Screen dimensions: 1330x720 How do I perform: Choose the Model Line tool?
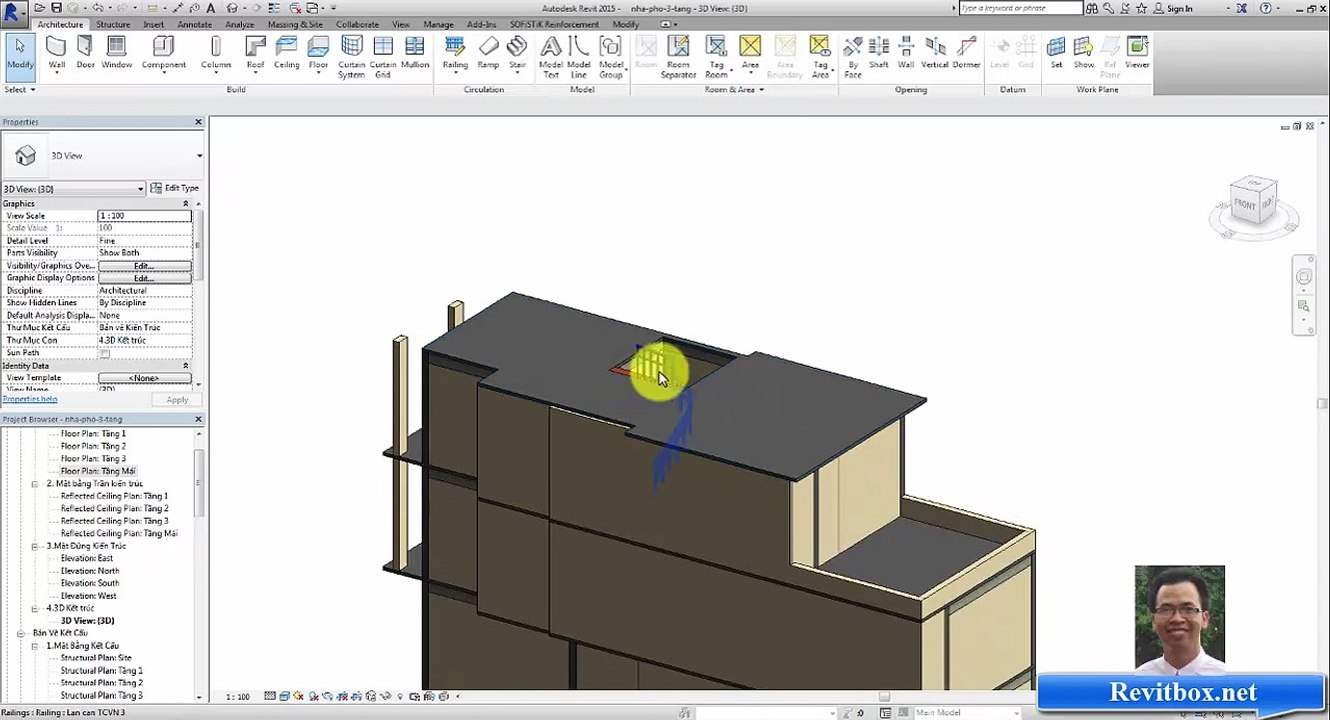click(x=579, y=58)
